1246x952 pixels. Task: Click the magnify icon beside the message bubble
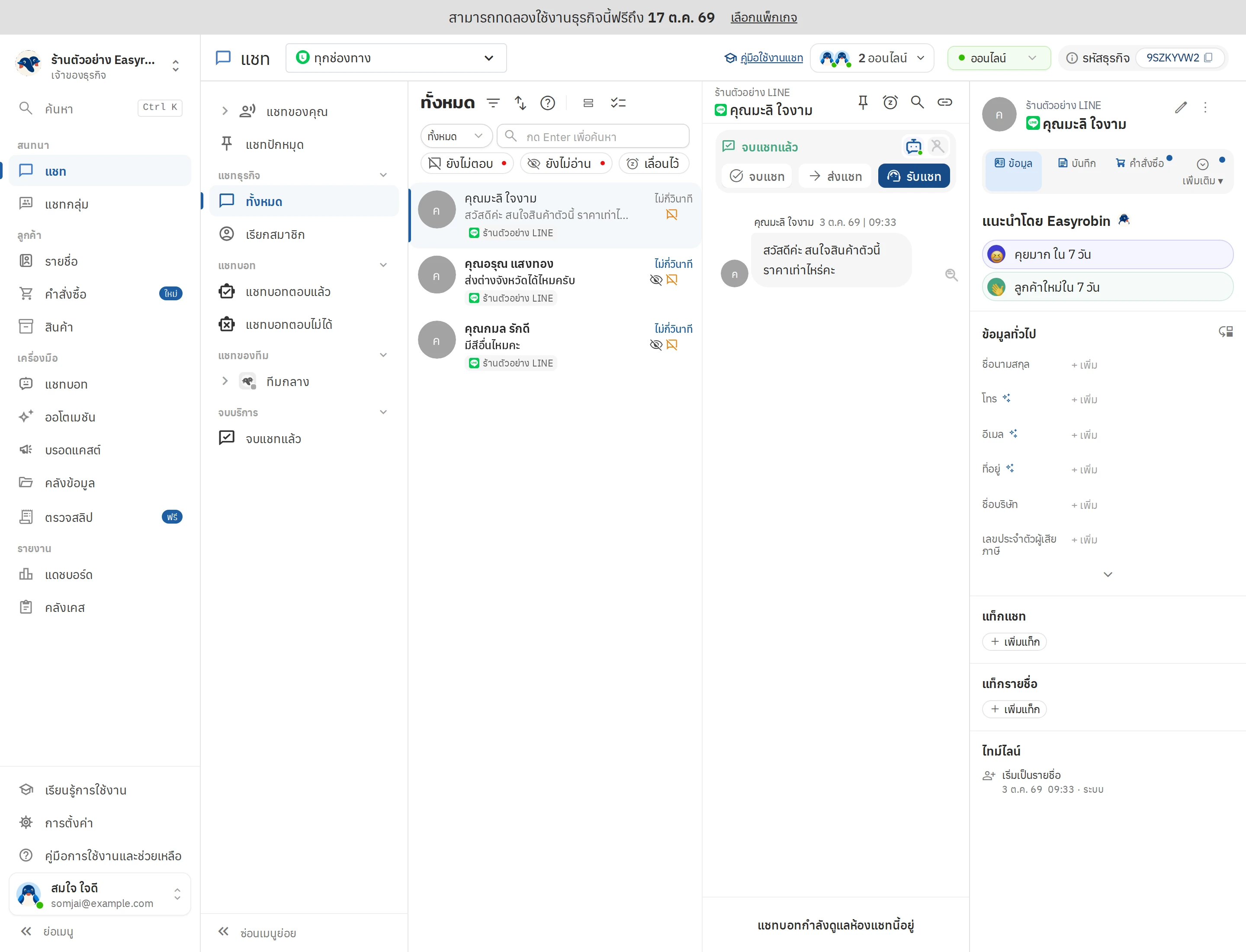click(x=952, y=275)
